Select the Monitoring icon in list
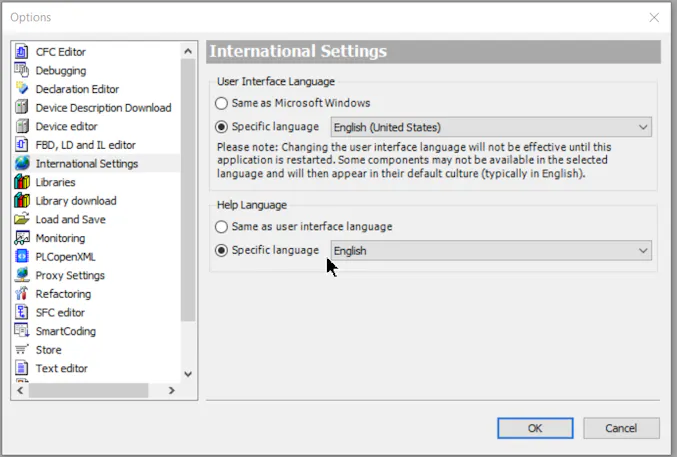The image size is (677, 457). click(22, 238)
